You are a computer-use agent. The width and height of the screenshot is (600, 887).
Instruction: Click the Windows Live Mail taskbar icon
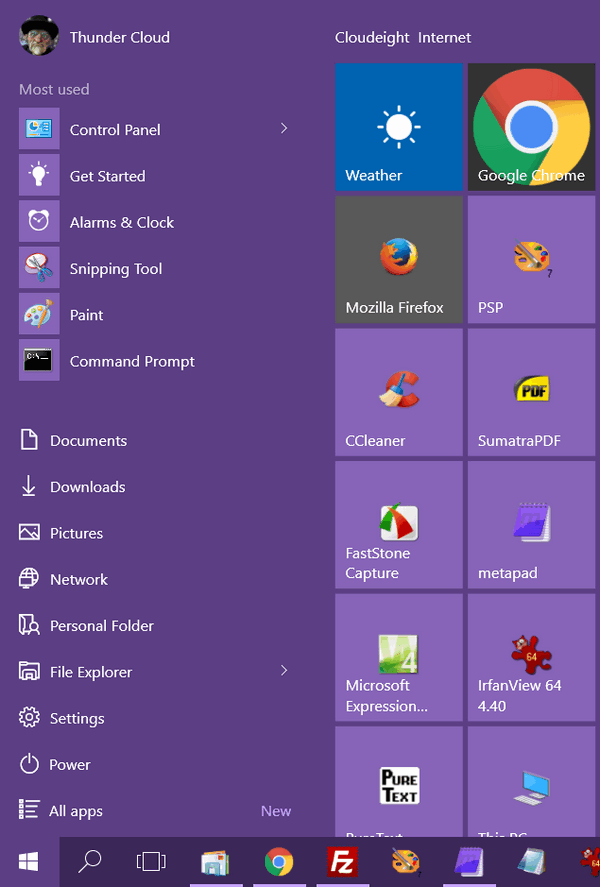coord(215,862)
